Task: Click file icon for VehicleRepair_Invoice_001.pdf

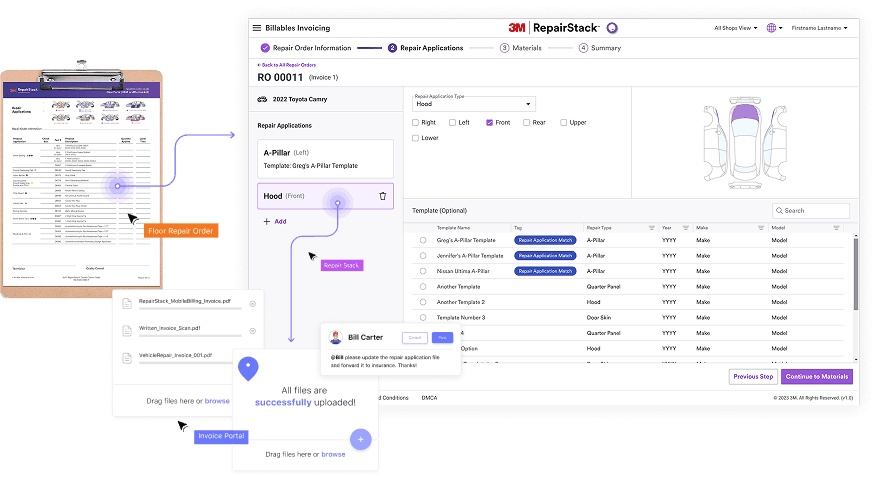Action: (127, 357)
